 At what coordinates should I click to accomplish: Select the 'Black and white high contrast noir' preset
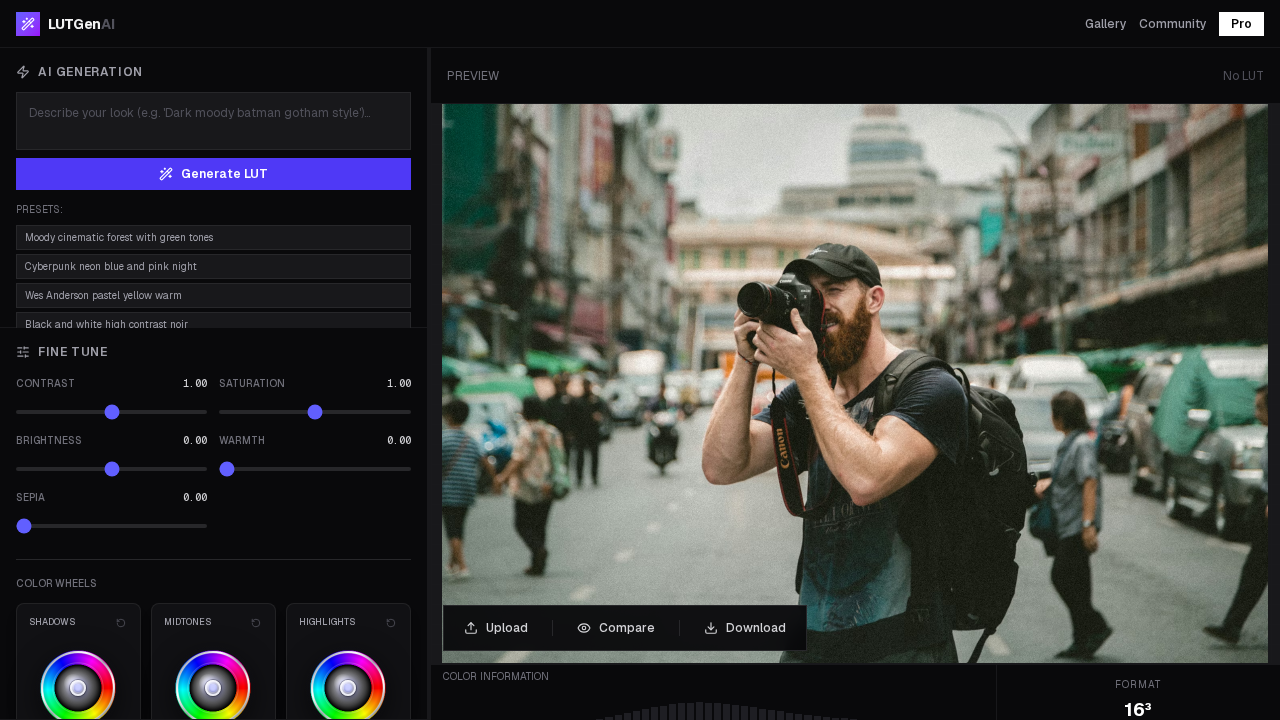(x=213, y=323)
